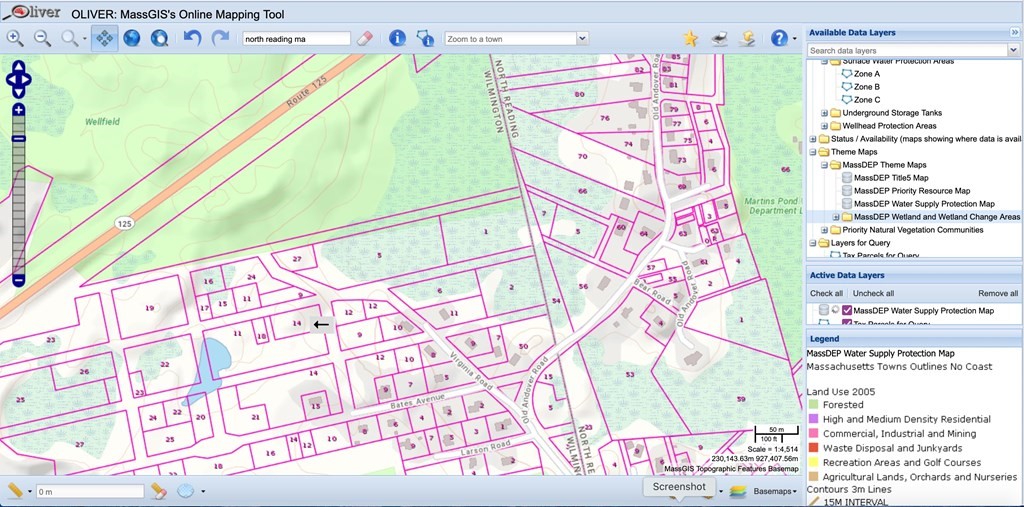Select the identify by polygon tool
The width and height of the screenshot is (1024, 507).
425,39
